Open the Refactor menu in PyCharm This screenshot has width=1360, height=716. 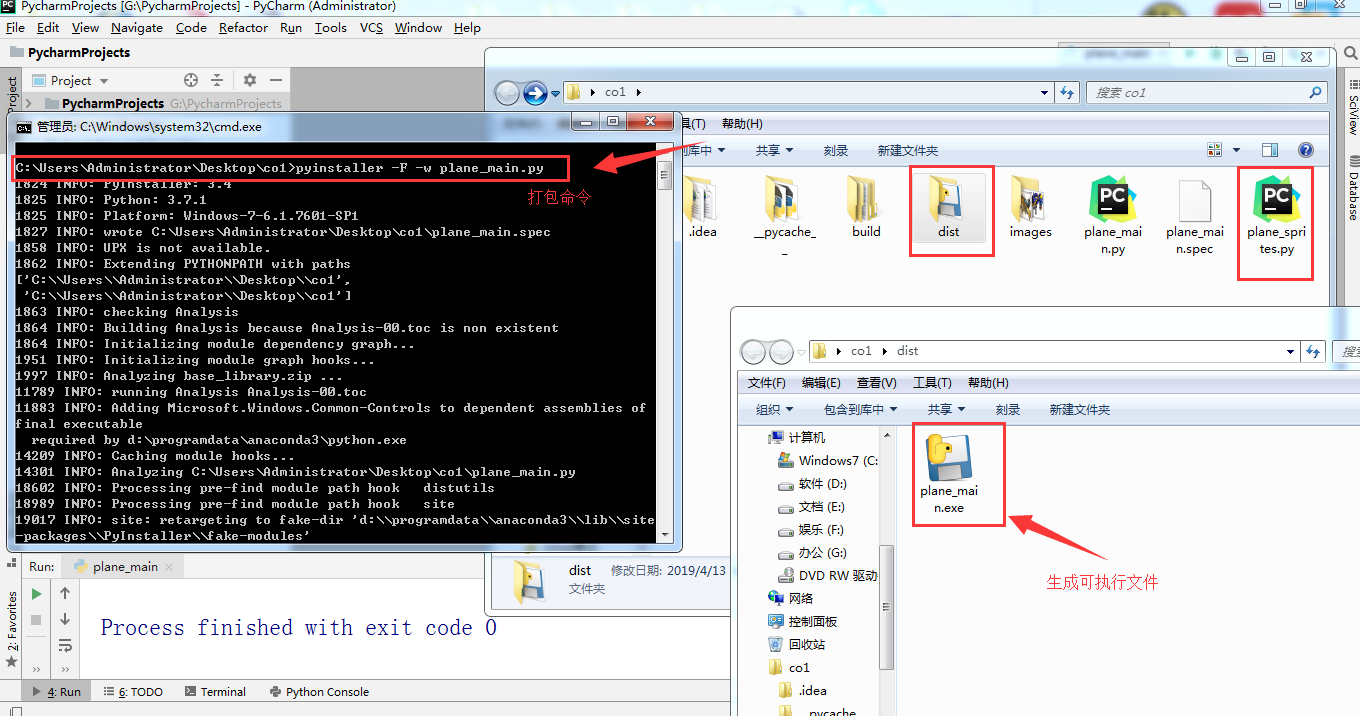click(243, 28)
